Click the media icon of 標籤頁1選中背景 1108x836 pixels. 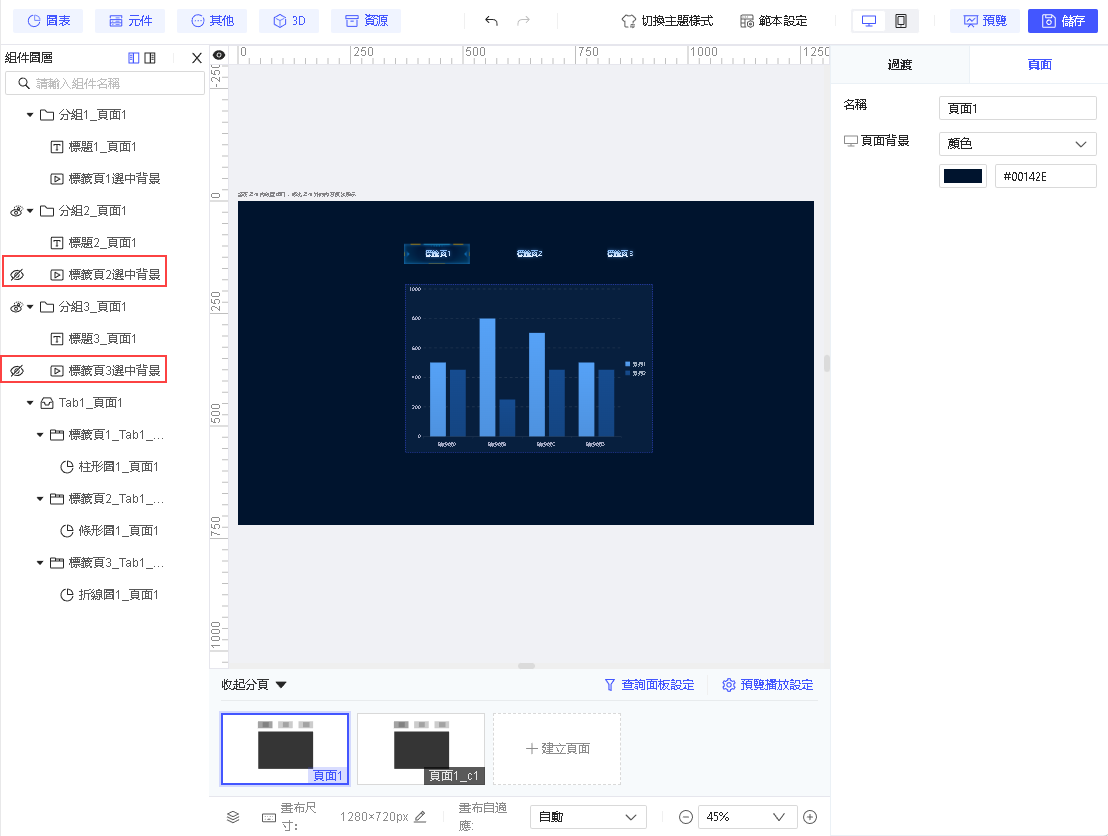57,179
